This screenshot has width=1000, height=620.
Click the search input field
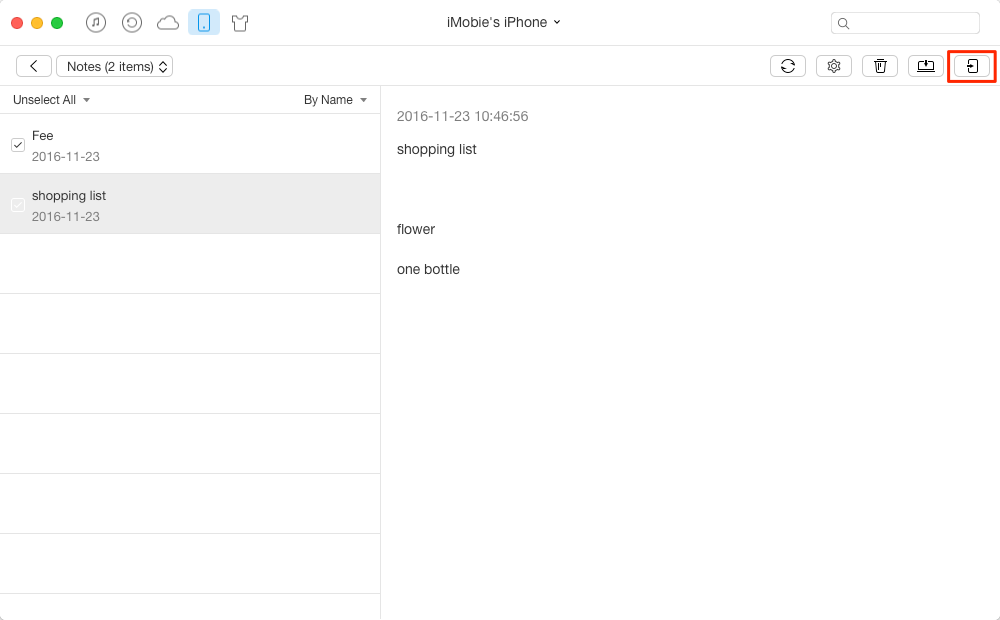pos(905,24)
